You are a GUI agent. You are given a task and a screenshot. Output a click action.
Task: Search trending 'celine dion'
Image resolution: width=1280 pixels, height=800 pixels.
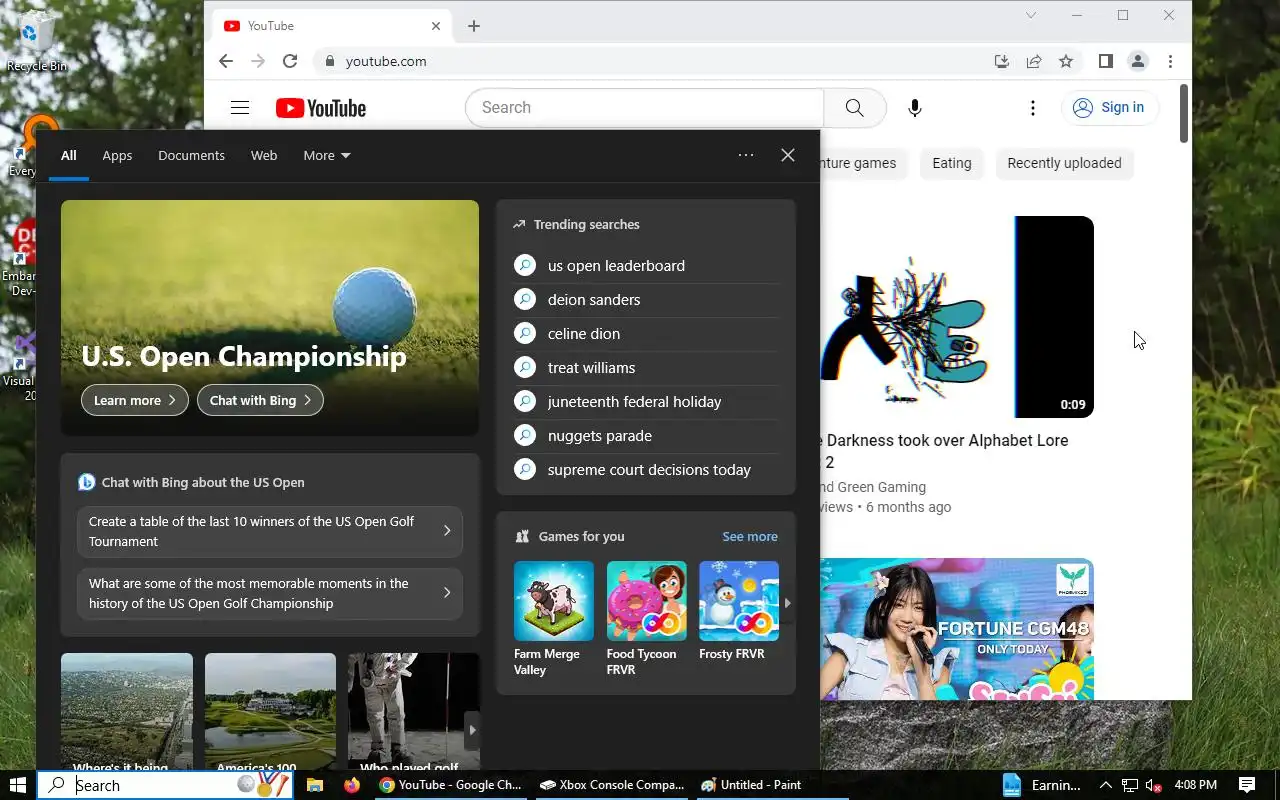point(646,334)
